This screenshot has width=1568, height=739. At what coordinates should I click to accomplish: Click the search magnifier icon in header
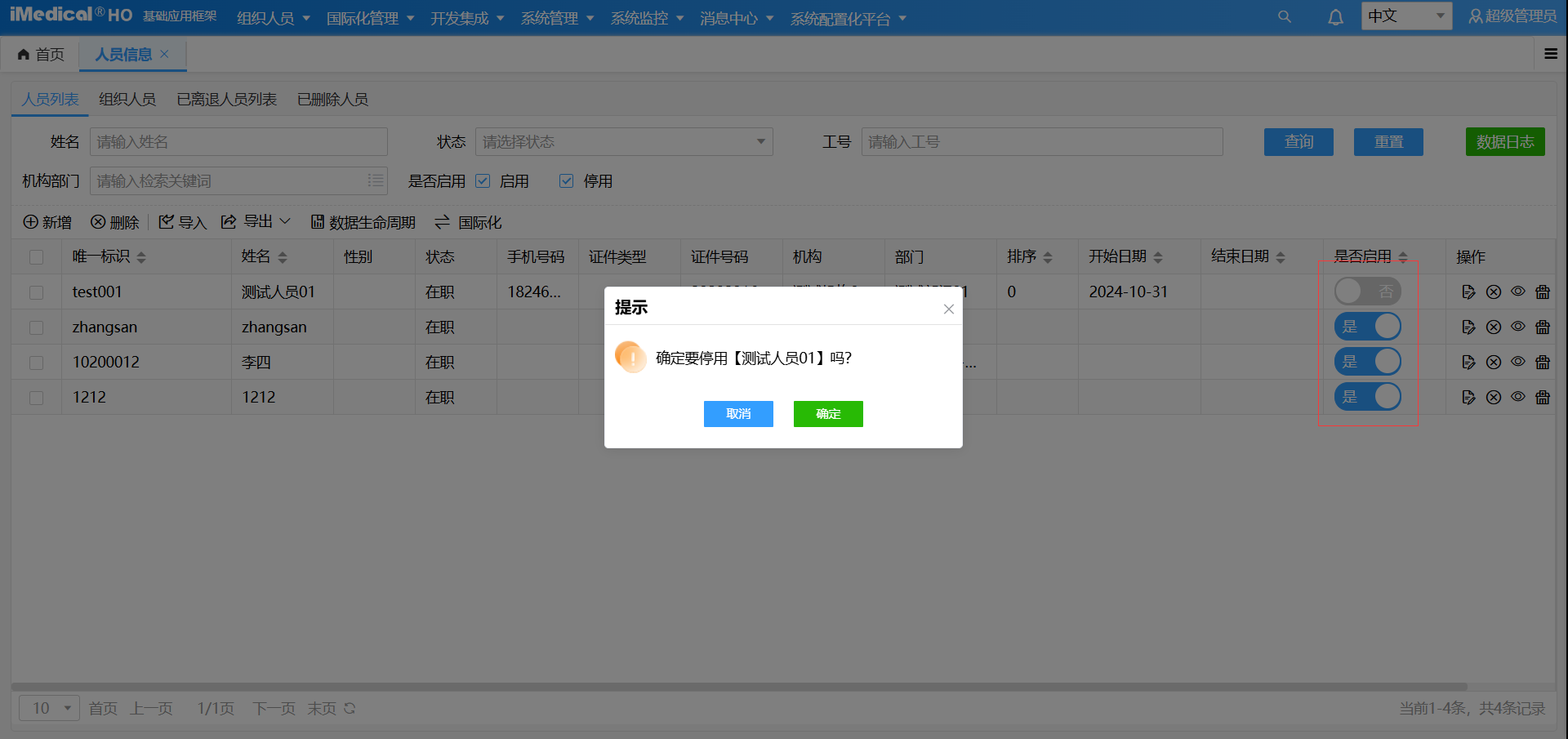1285,17
